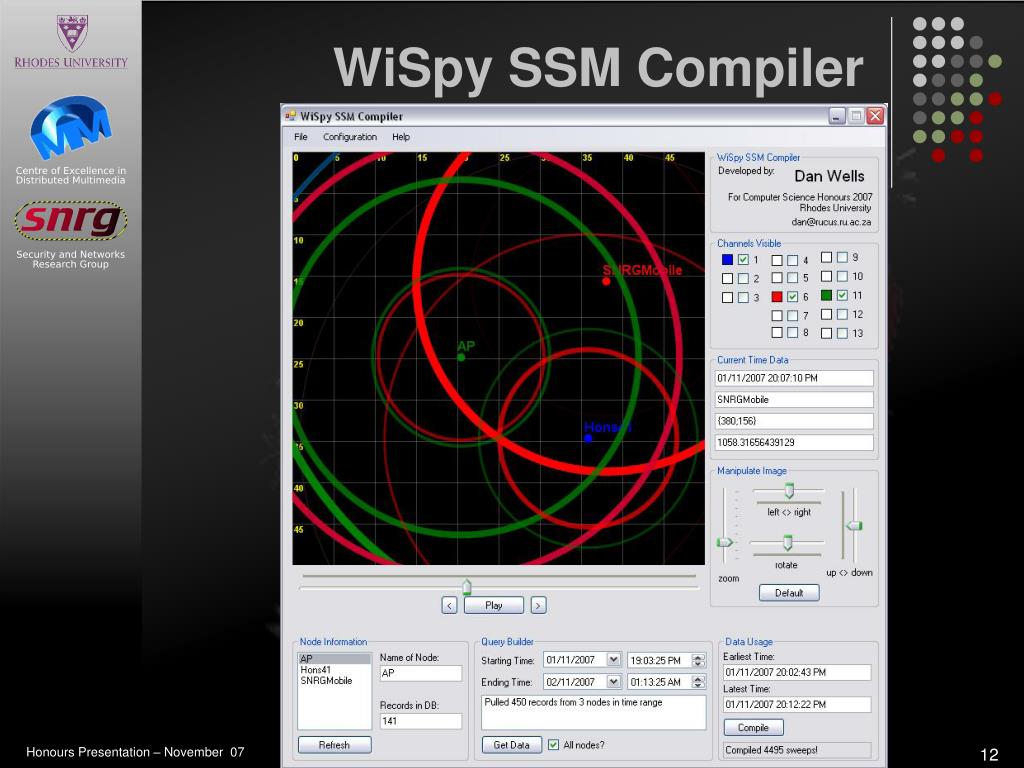Click the Latest Time field
The image size is (1024, 768).
tap(797, 705)
